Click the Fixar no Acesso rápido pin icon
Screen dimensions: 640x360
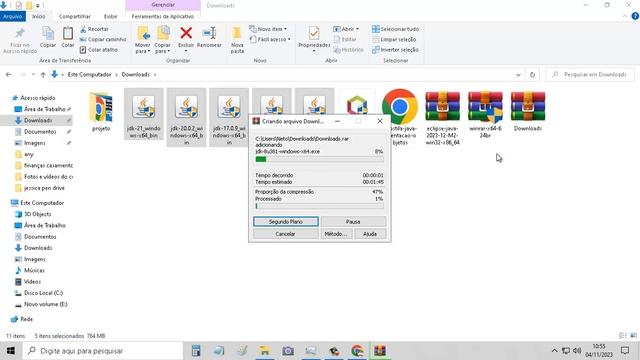(x=20, y=33)
